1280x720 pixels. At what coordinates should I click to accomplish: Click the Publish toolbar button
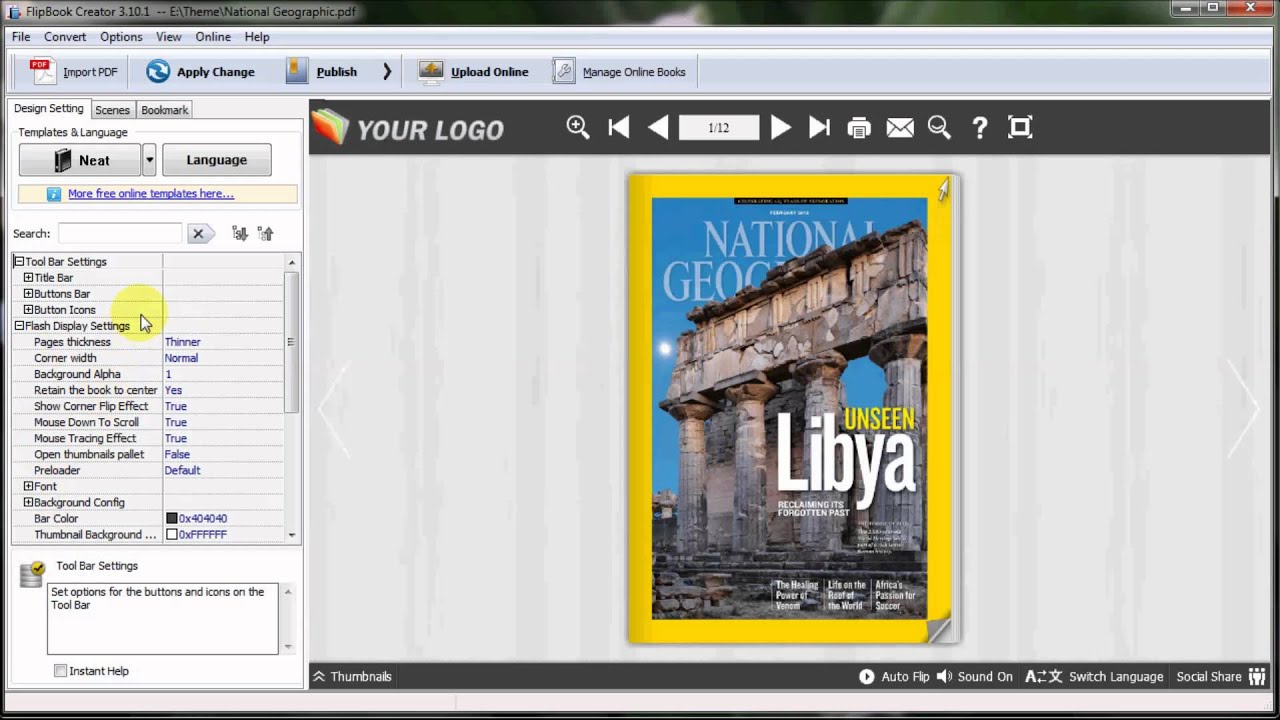click(x=321, y=72)
